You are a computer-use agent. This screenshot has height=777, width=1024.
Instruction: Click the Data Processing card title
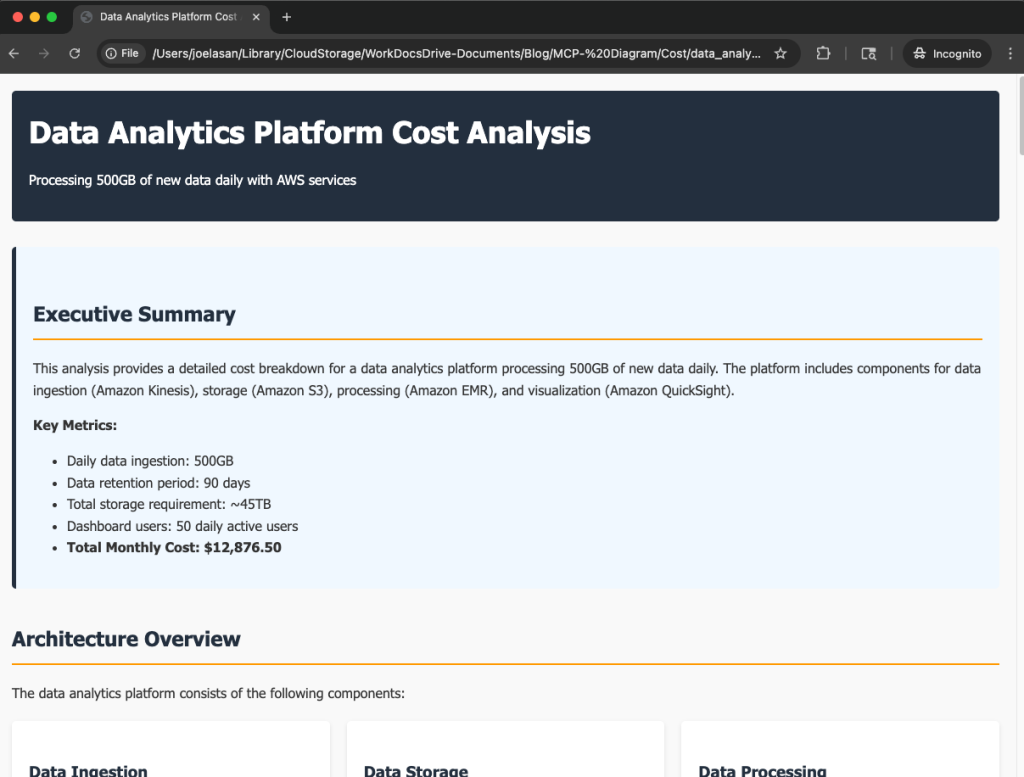point(762,771)
